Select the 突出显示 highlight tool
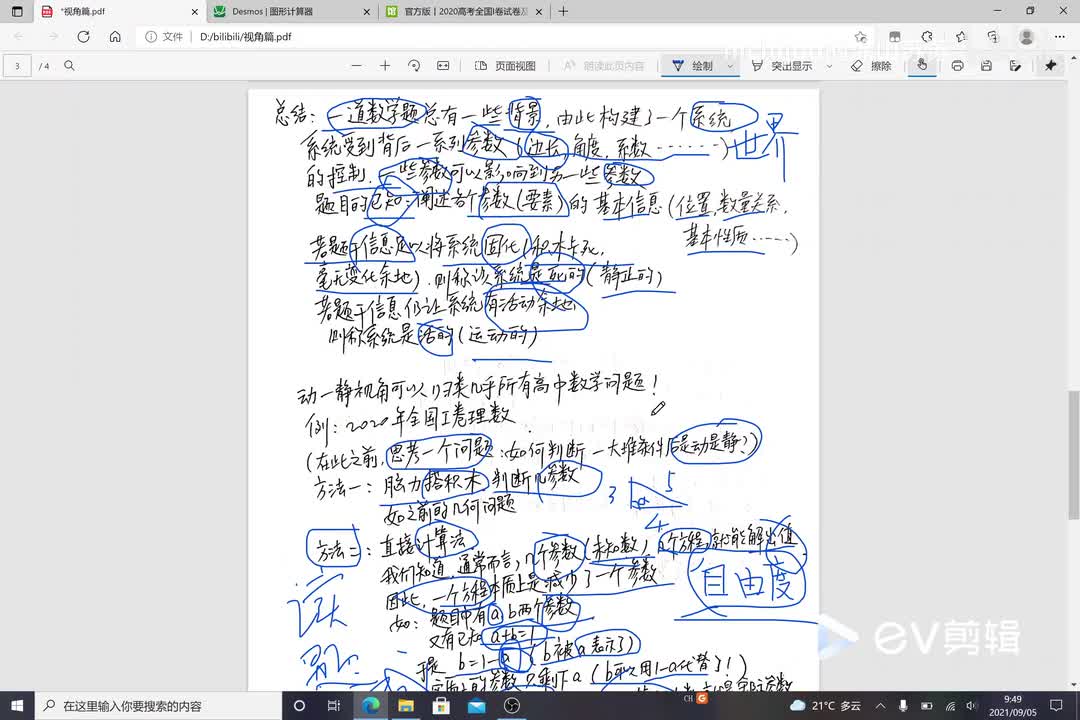 (782, 65)
